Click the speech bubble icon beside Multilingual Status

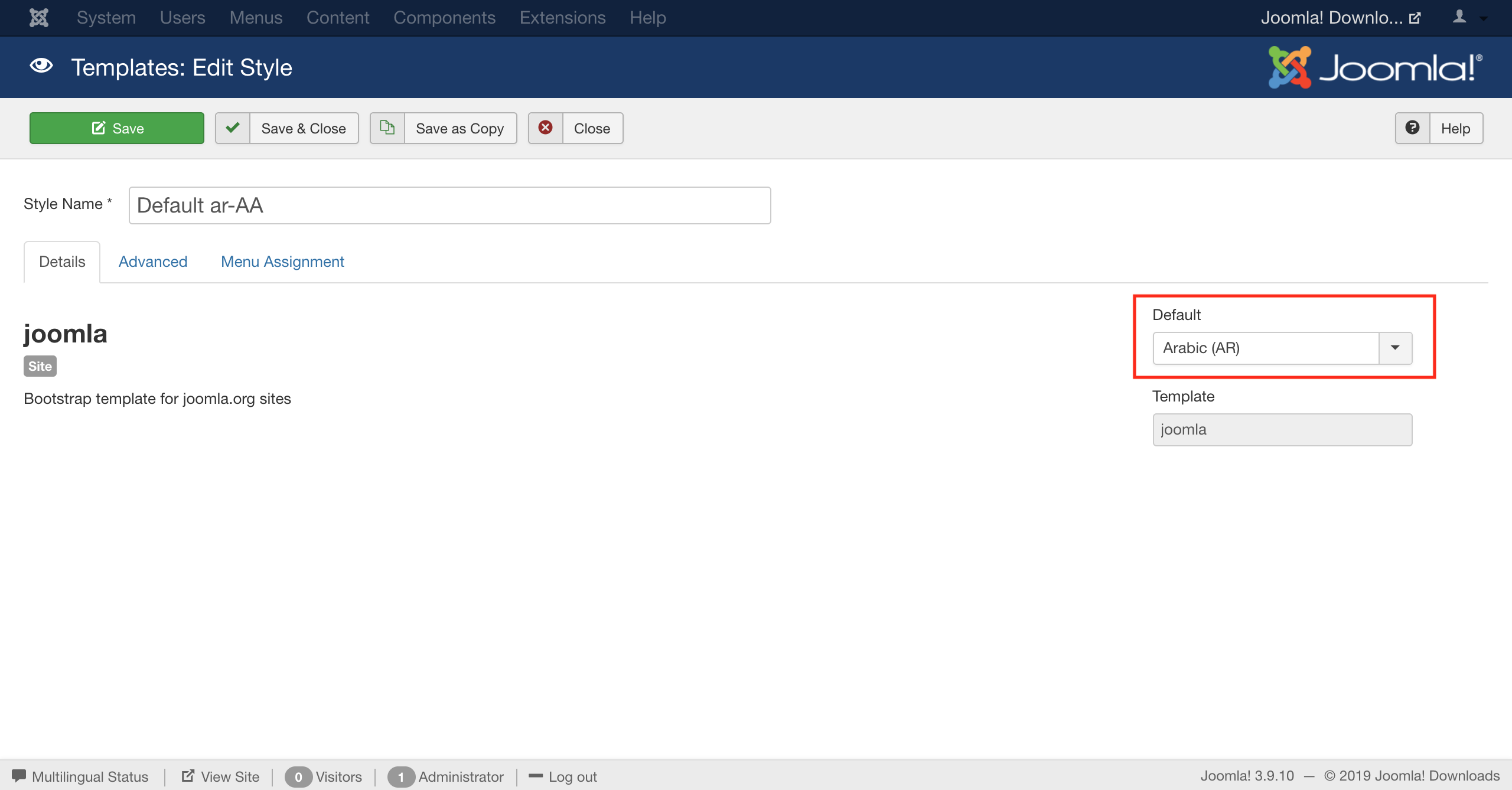click(x=19, y=776)
